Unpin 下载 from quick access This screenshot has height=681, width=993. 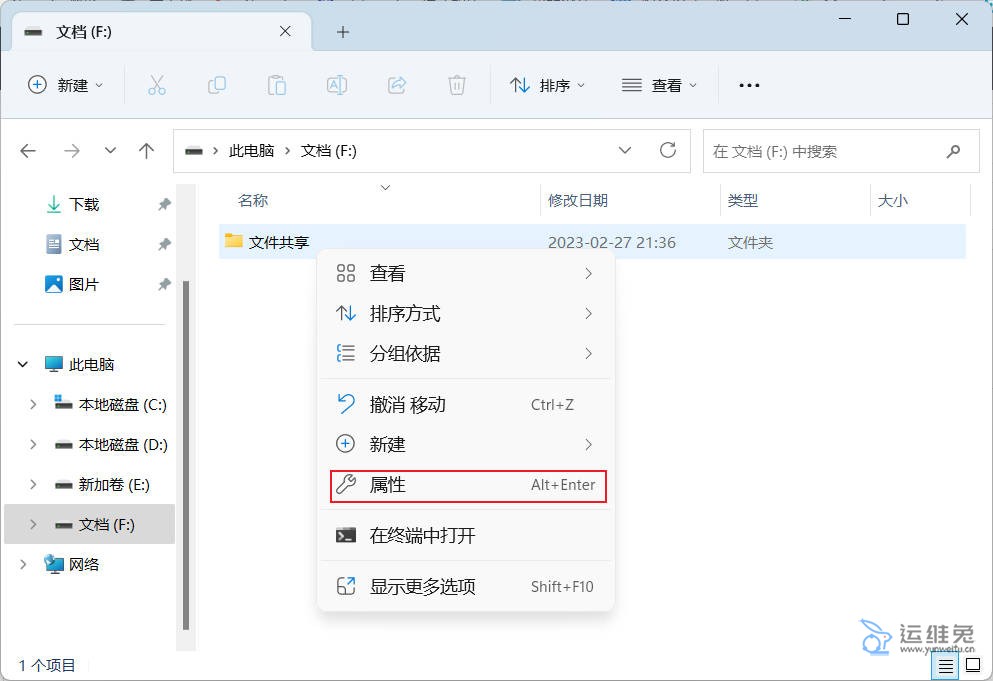tap(164, 204)
